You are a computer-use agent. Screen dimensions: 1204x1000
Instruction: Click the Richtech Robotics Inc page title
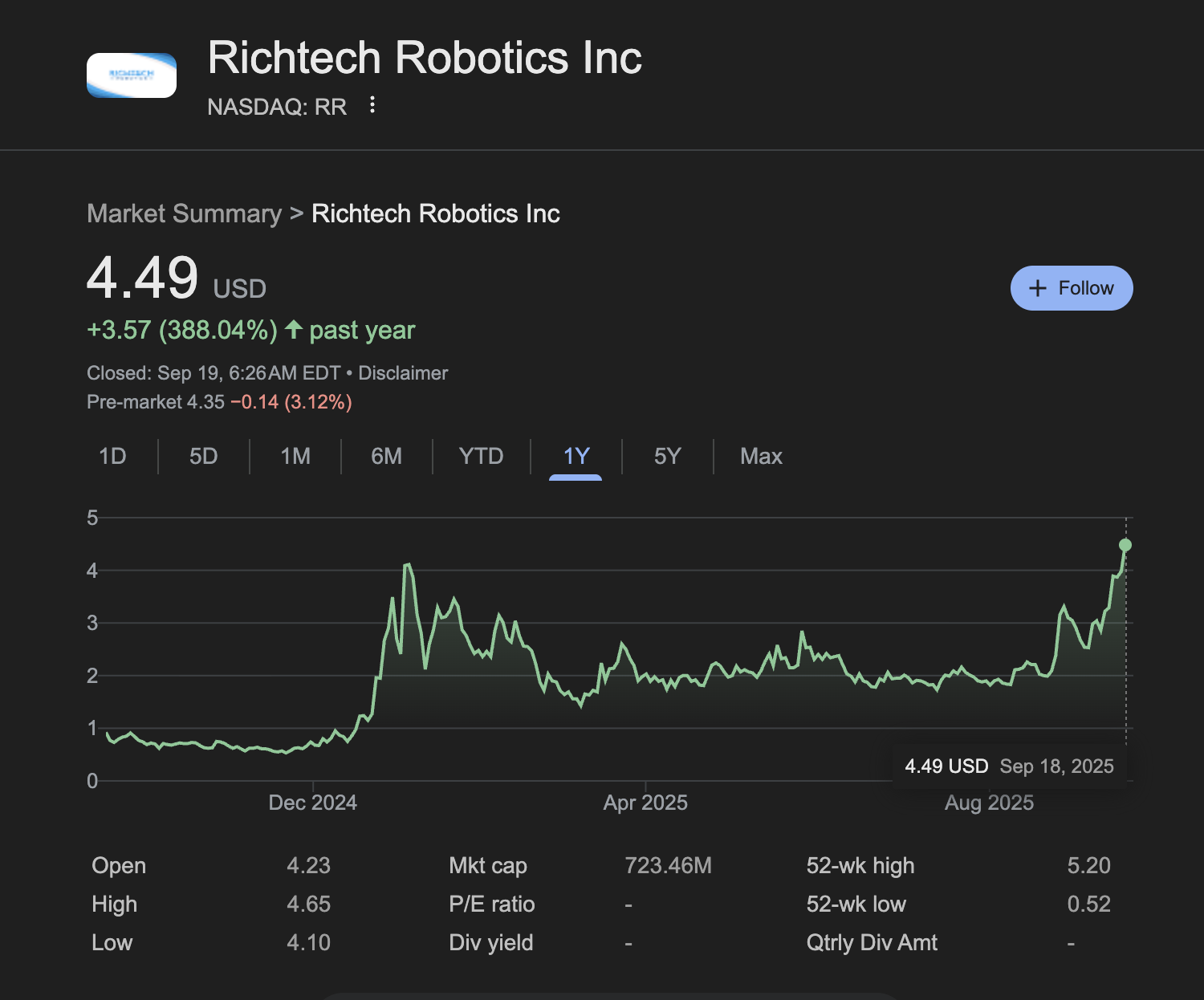tap(425, 58)
